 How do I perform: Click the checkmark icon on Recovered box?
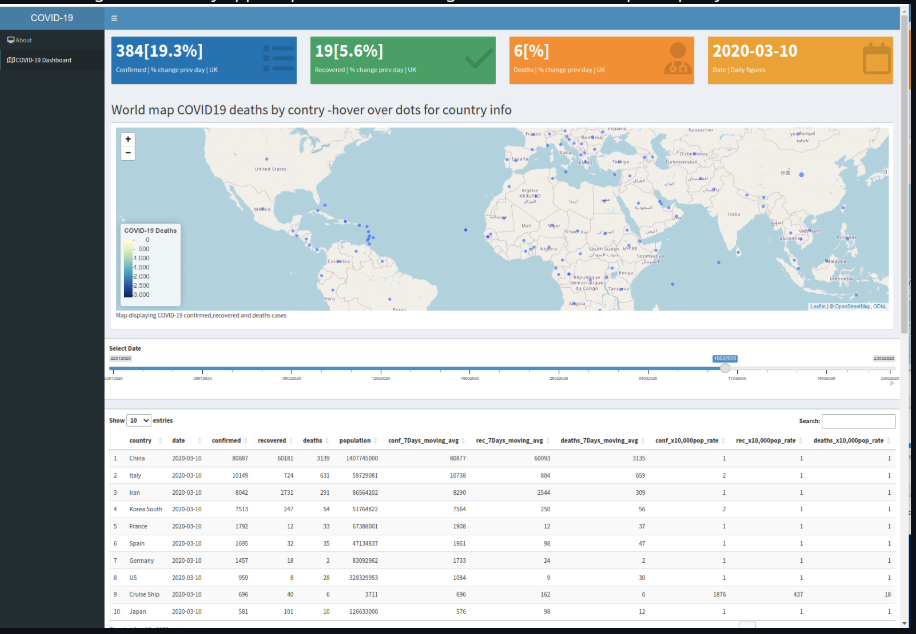click(x=479, y=58)
